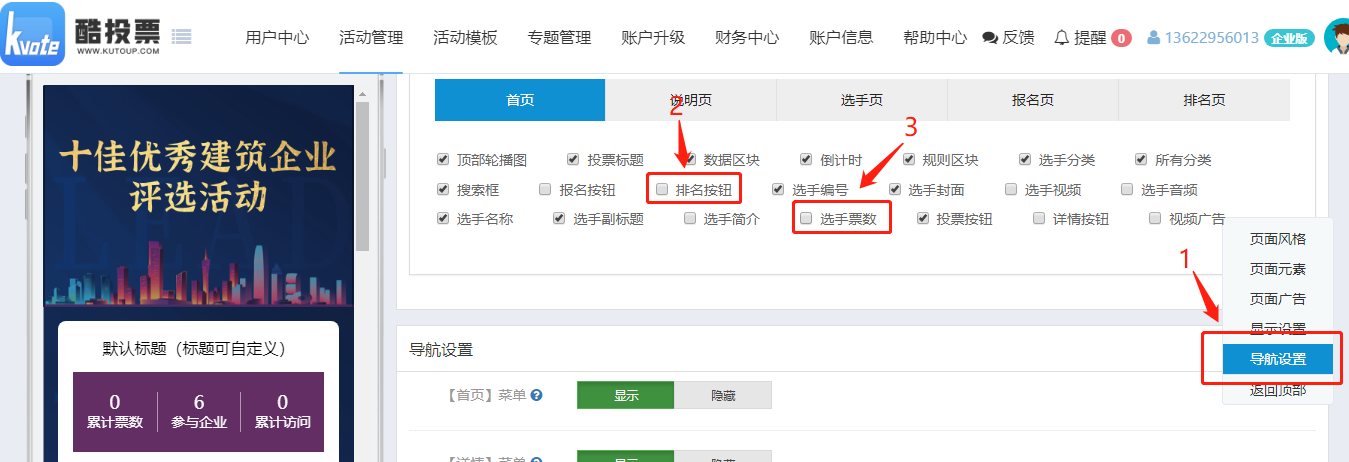The width and height of the screenshot is (1349, 462).
Task: Click the user account phone number 13622956013
Action: pos(1211,38)
